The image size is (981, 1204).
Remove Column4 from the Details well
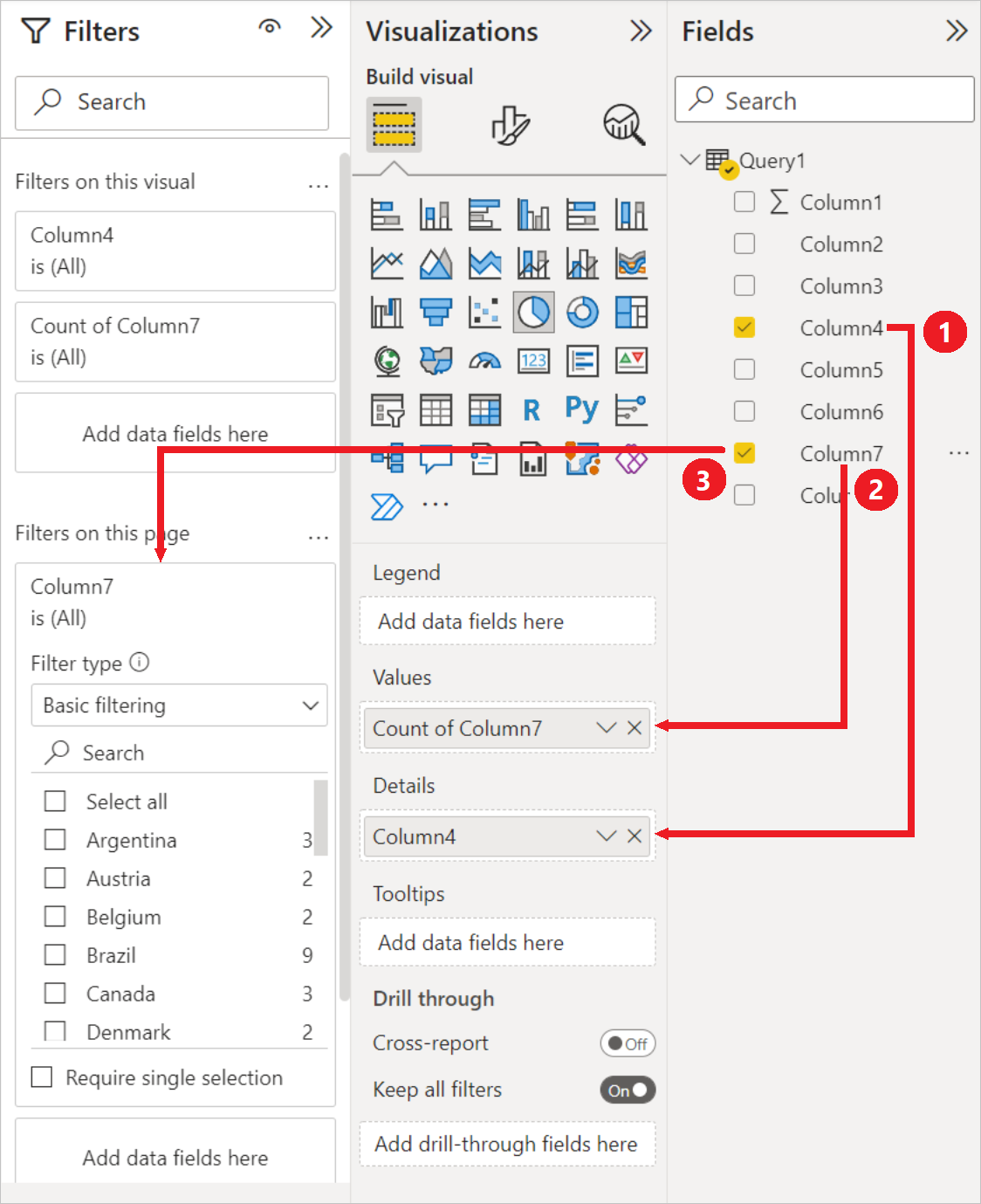click(635, 836)
